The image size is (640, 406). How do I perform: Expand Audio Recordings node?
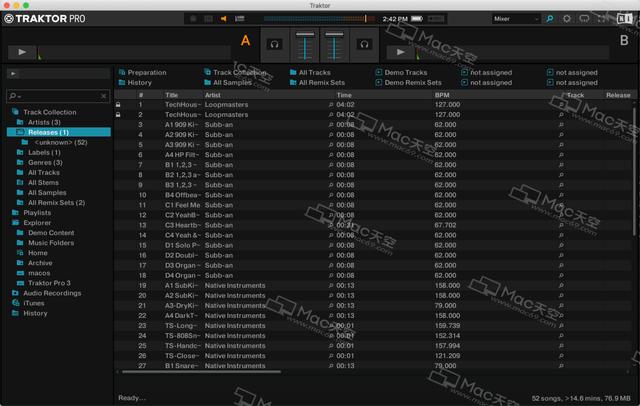click(x=15, y=293)
